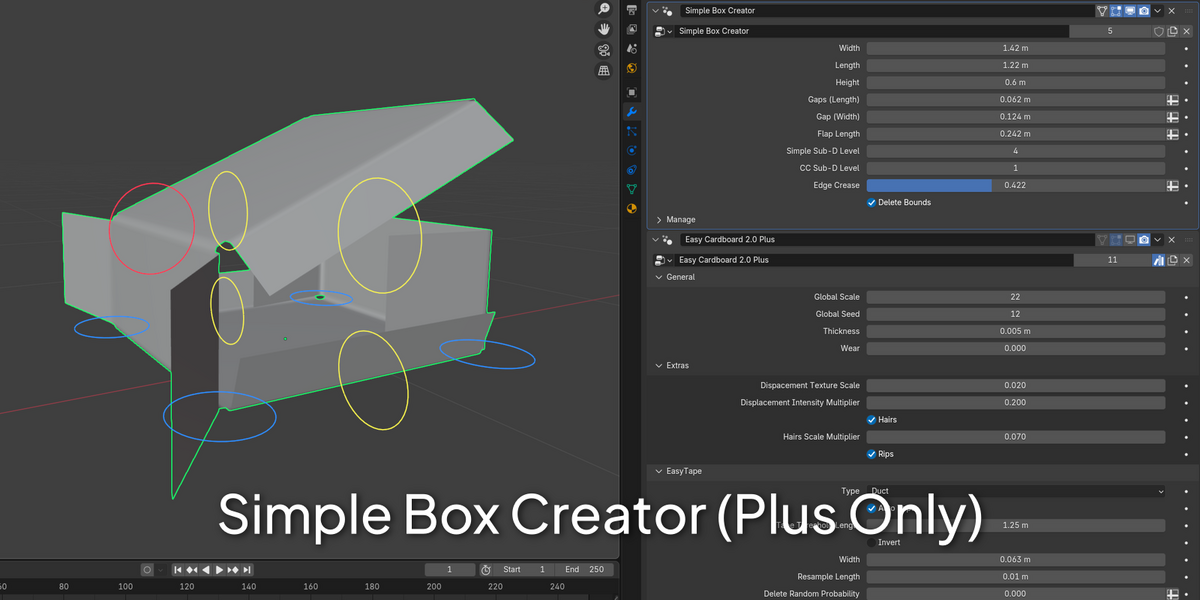The image size is (1200, 600).
Task: Open the Object properties tab
Action: [x=632, y=90]
